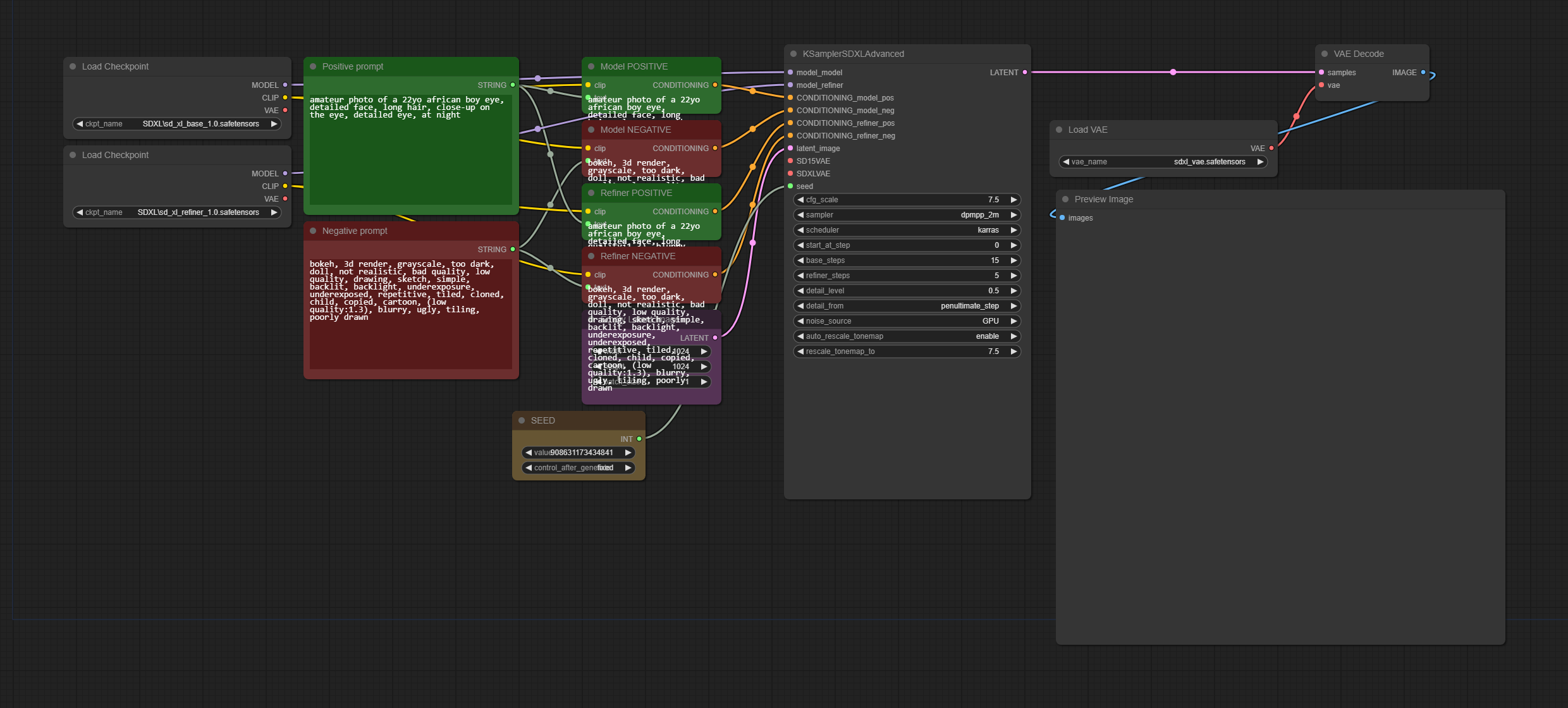Screen dimensions: 1568x708
Task: Select the Refiner NEGATIVE node title
Action: pos(638,256)
